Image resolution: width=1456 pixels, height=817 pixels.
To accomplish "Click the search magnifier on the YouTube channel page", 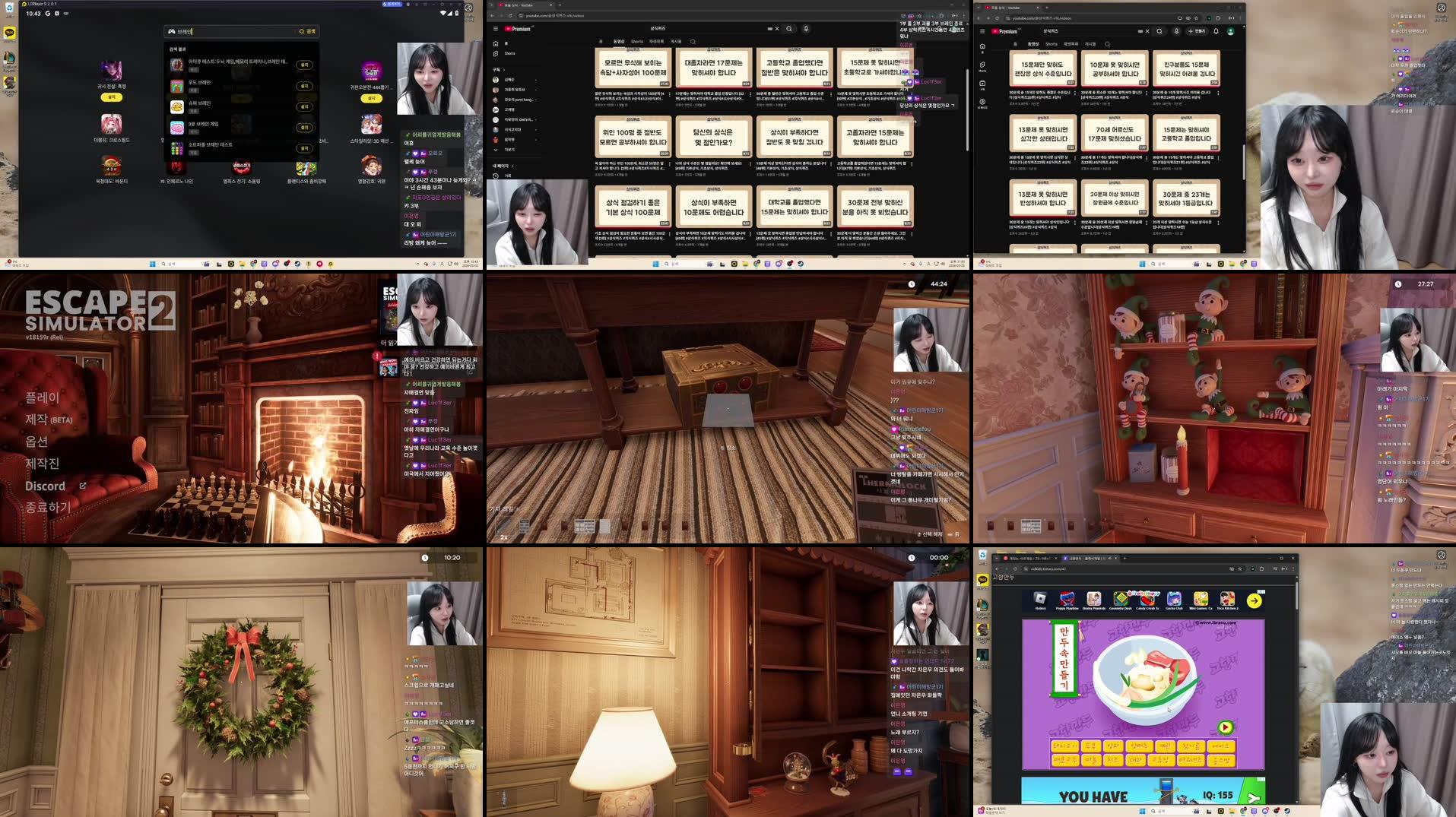I will [x=693, y=42].
